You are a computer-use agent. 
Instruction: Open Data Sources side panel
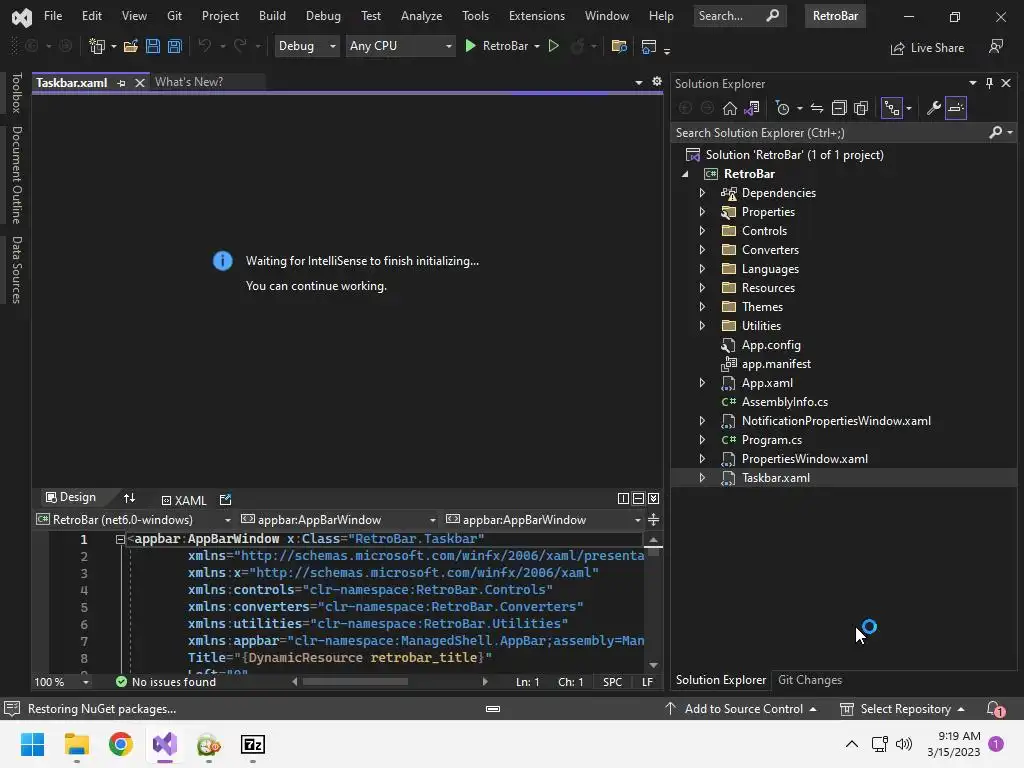point(16,270)
